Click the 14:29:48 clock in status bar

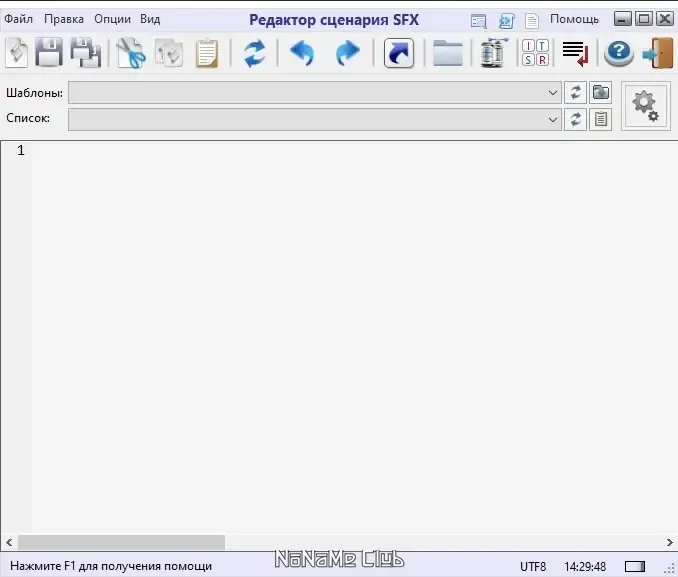click(585, 566)
